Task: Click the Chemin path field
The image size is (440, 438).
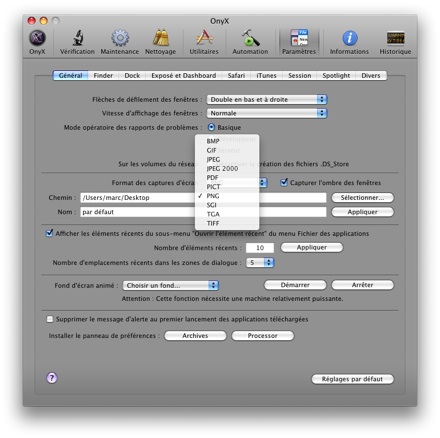Action: point(203,198)
